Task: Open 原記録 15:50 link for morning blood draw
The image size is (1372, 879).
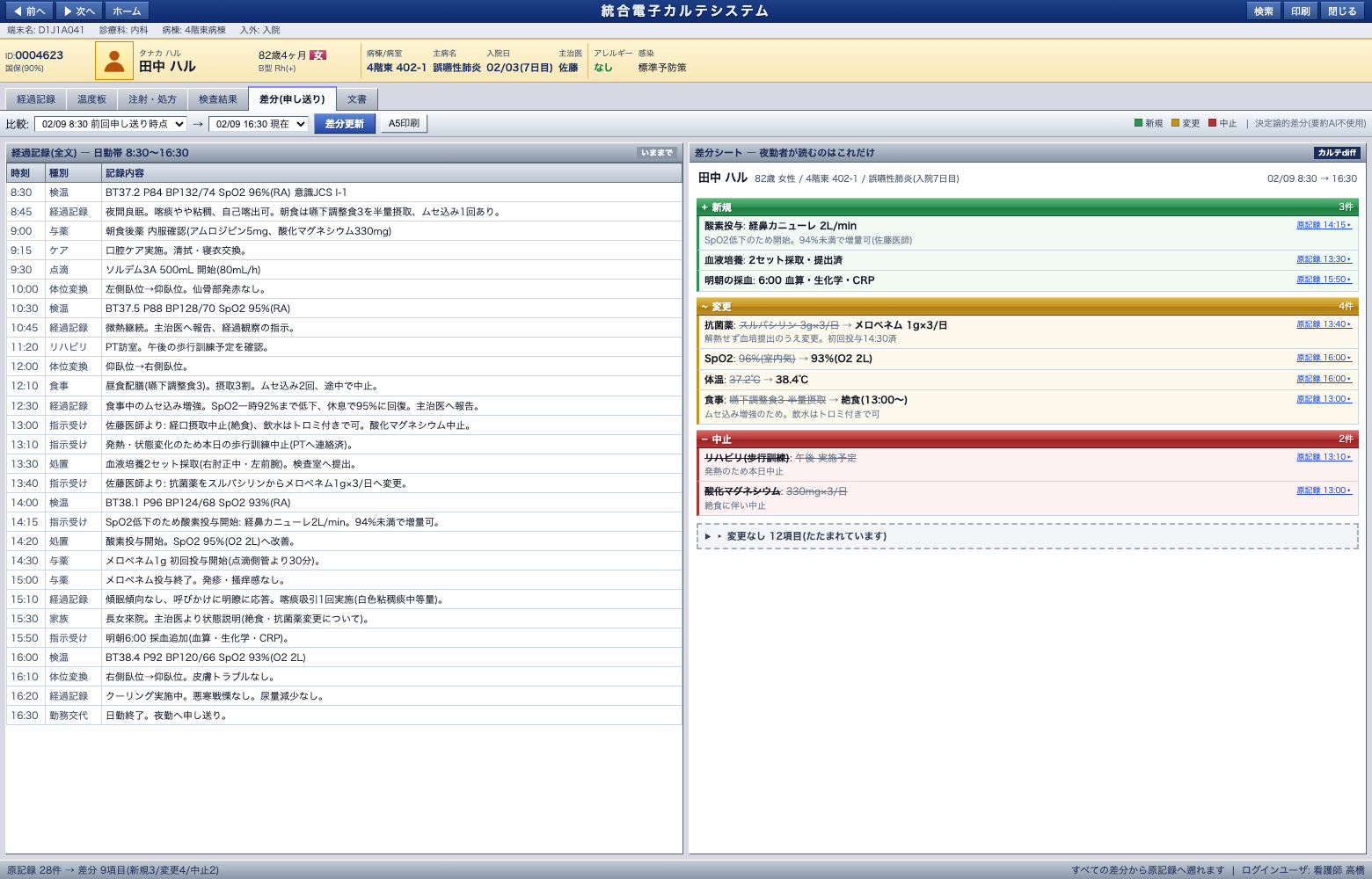Action: [x=1324, y=280]
